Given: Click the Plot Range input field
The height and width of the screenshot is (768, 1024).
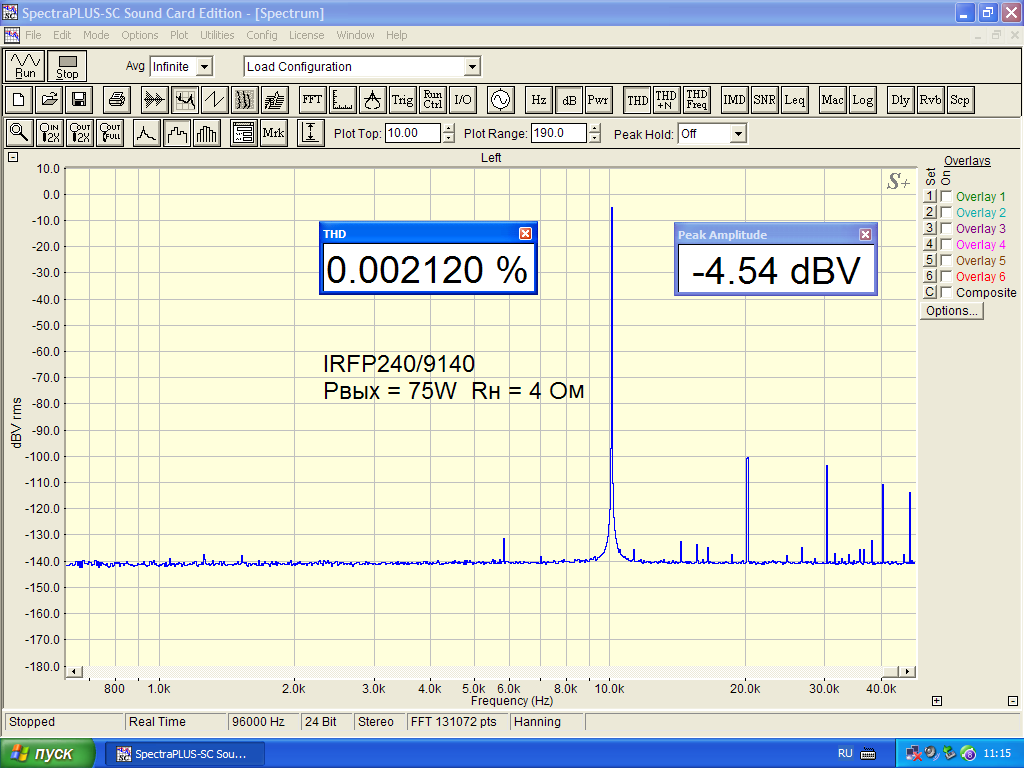Looking at the screenshot, I should (558, 133).
